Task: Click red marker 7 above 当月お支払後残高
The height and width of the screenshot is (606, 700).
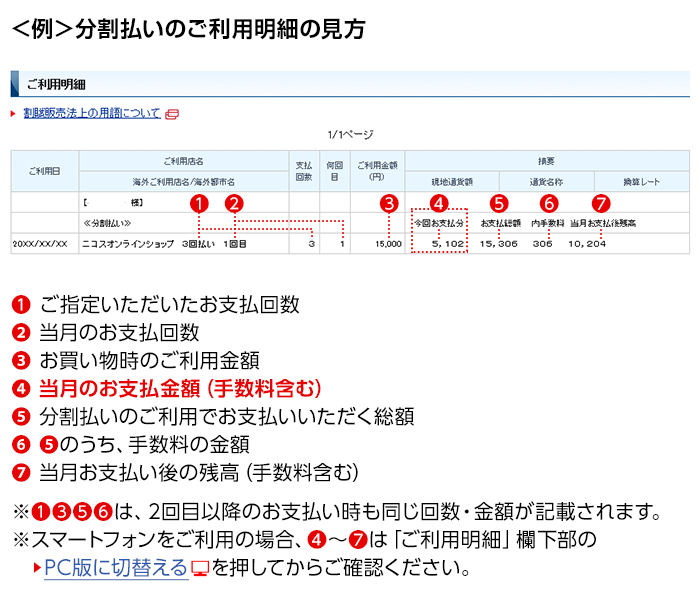Action: pyautogui.click(x=601, y=203)
